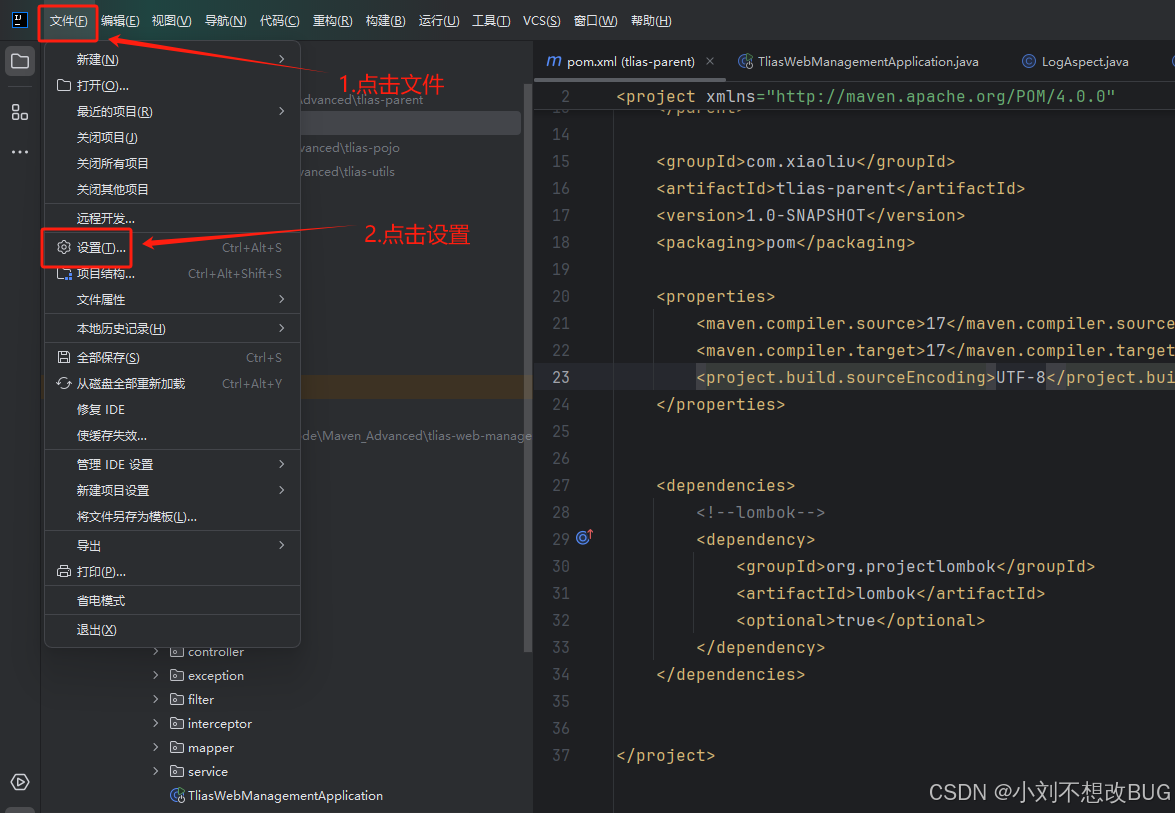Choose Close Other Projects entry
The width and height of the screenshot is (1175, 813).
[172, 190]
